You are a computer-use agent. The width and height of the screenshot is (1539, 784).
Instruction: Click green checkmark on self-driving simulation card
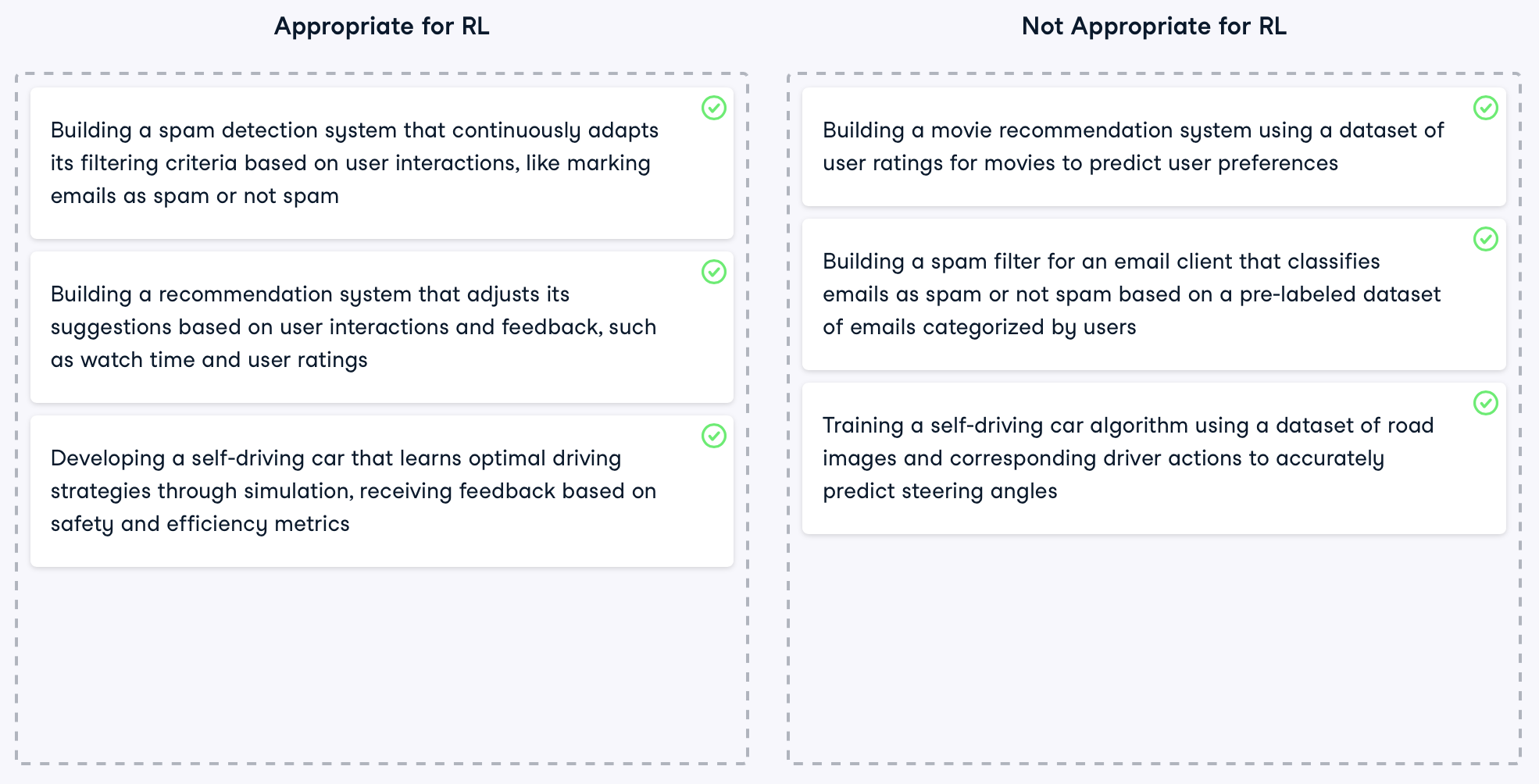[x=714, y=436]
